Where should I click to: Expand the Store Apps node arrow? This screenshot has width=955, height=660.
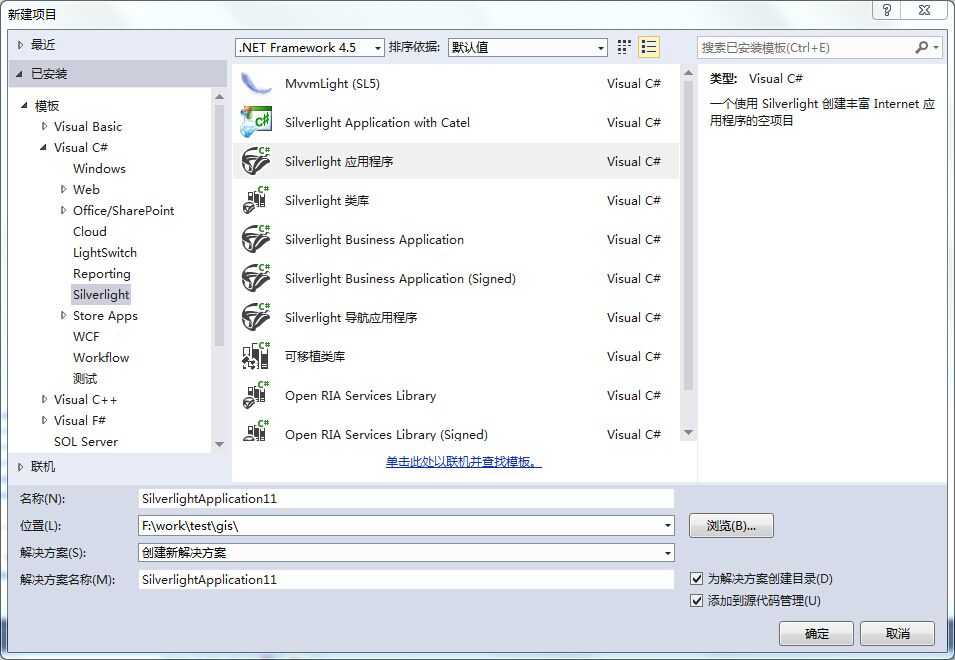pyautogui.click(x=63, y=315)
